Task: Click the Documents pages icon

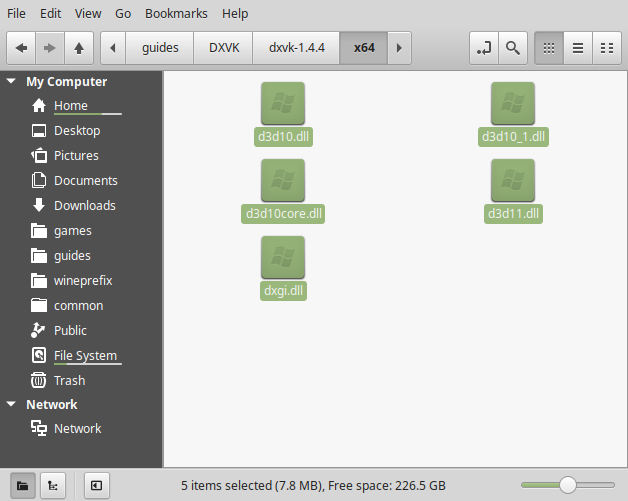Action: (x=39, y=180)
